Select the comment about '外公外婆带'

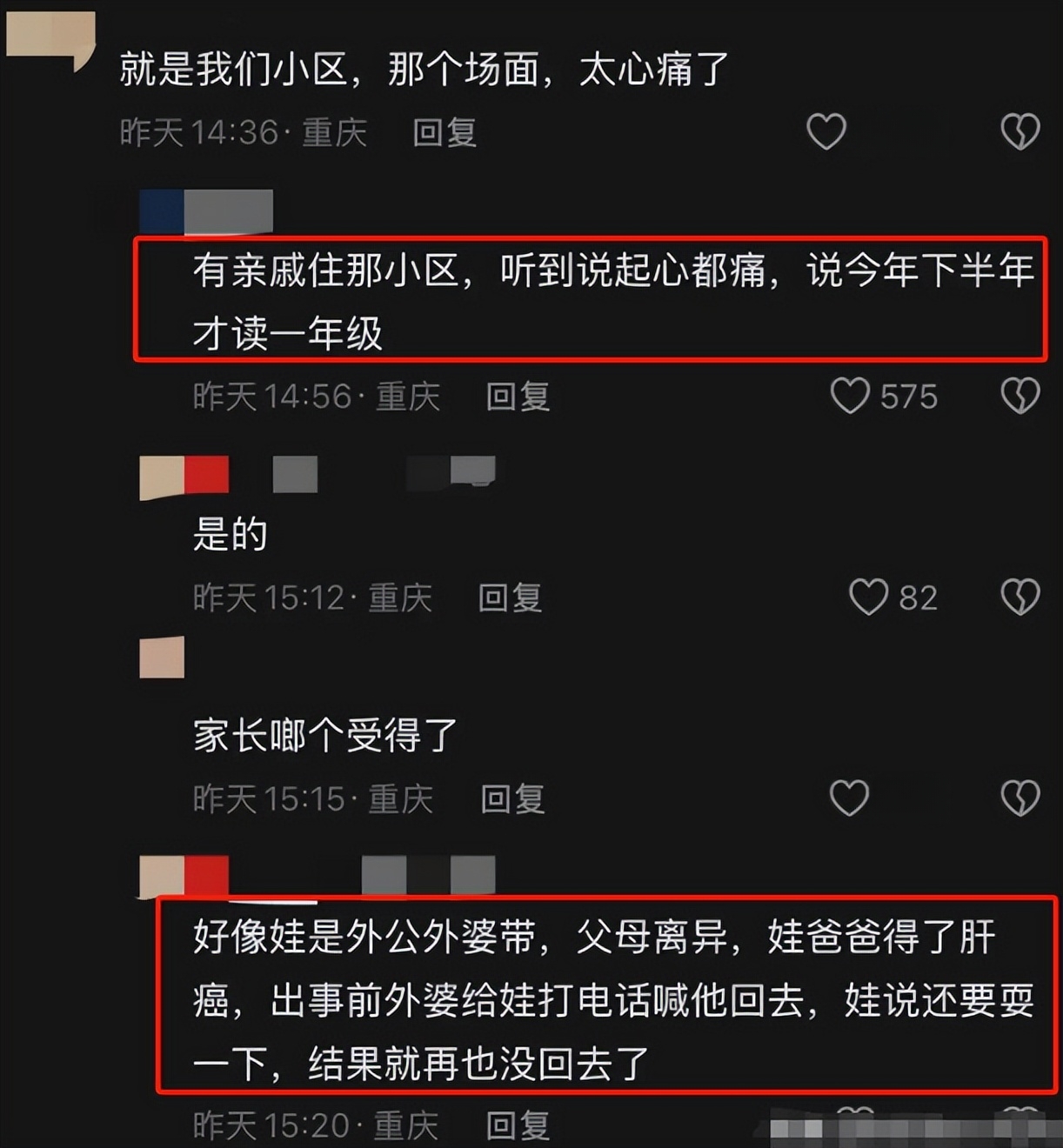[612, 1000]
